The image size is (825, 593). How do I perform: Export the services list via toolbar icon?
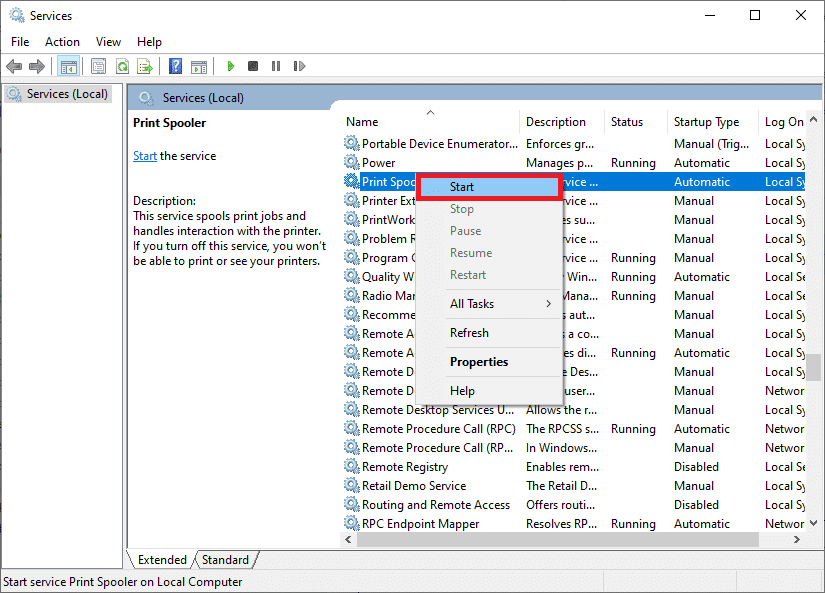(x=145, y=66)
